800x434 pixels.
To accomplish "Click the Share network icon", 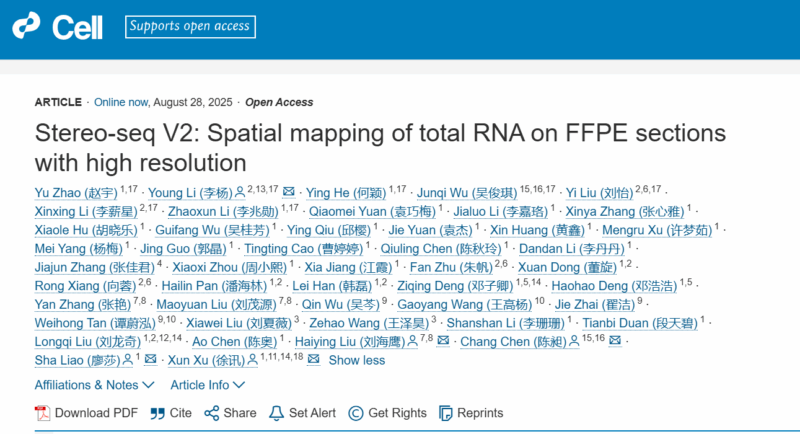I will (212, 413).
